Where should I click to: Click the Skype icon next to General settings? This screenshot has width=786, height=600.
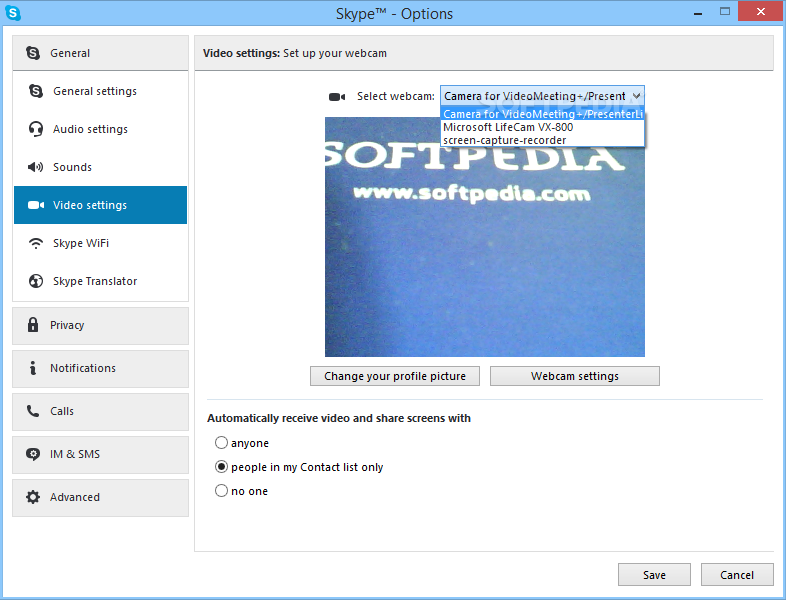[x=36, y=91]
